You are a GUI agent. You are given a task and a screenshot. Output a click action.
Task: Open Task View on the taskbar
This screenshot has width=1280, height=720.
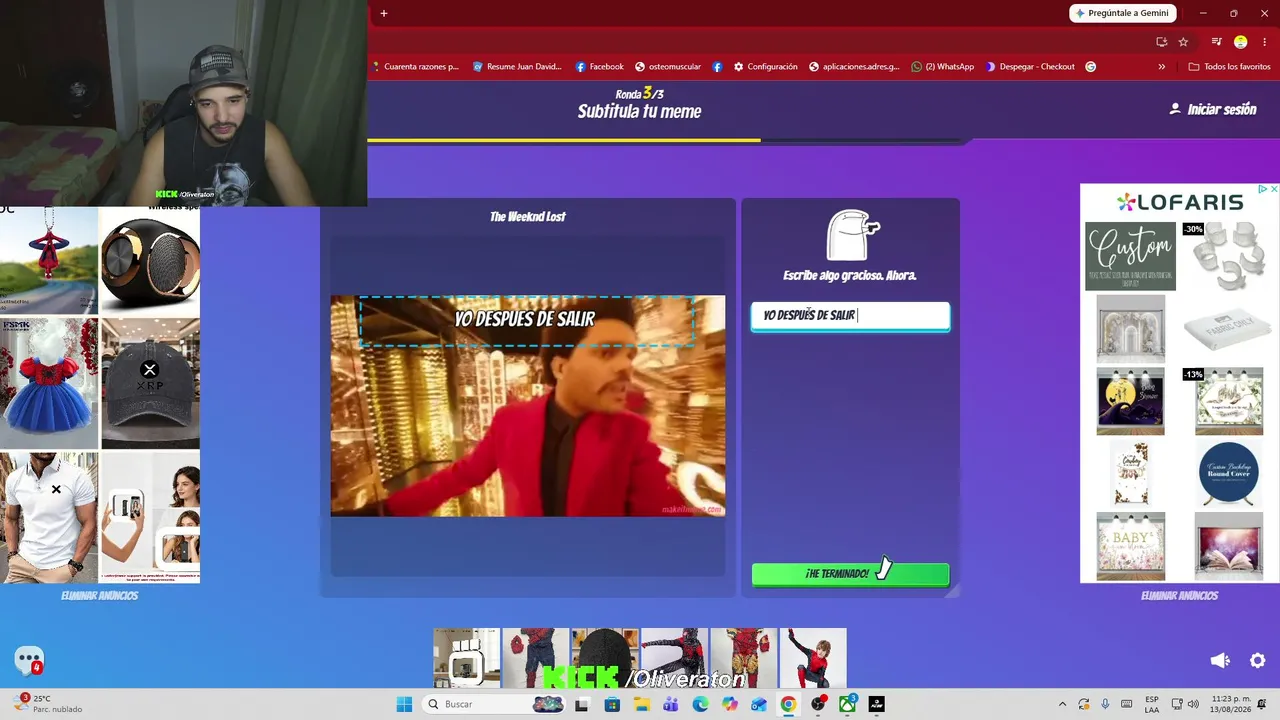click(x=582, y=704)
